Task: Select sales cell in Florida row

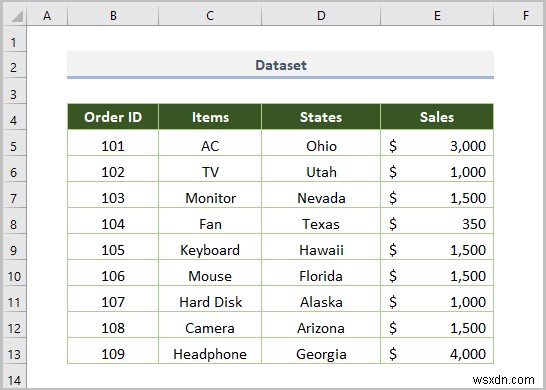Action: click(437, 273)
